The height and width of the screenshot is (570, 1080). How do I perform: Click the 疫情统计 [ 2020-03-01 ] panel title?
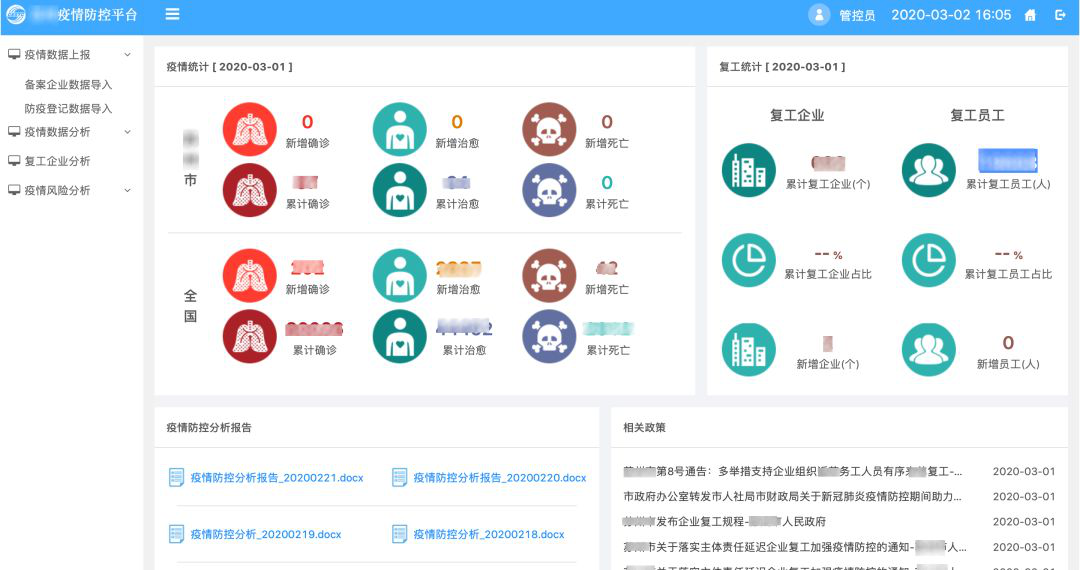pyautogui.click(x=229, y=67)
